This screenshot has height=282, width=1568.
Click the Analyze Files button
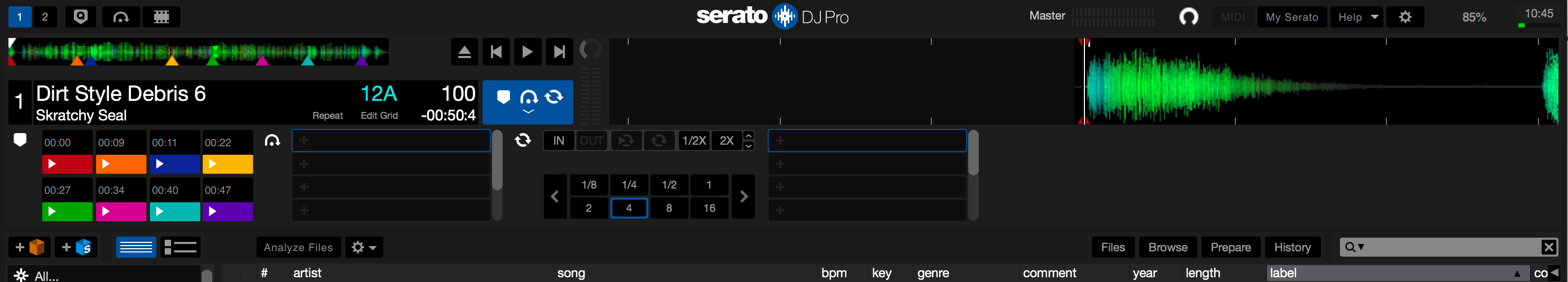(298, 247)
